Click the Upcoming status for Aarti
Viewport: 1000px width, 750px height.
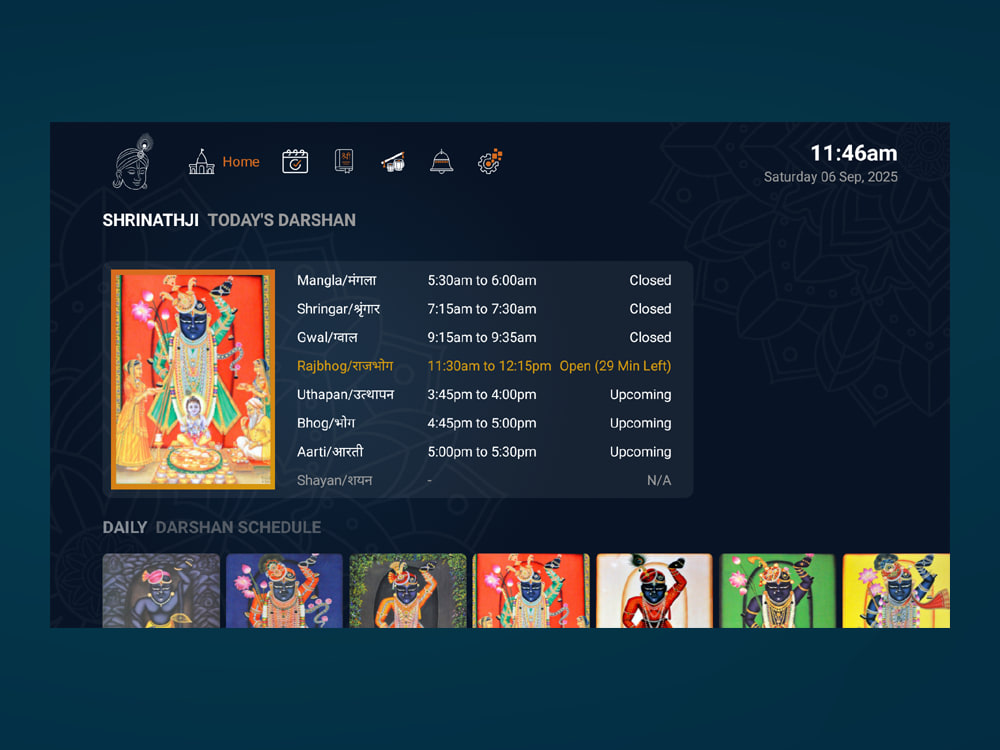[640, 452]
